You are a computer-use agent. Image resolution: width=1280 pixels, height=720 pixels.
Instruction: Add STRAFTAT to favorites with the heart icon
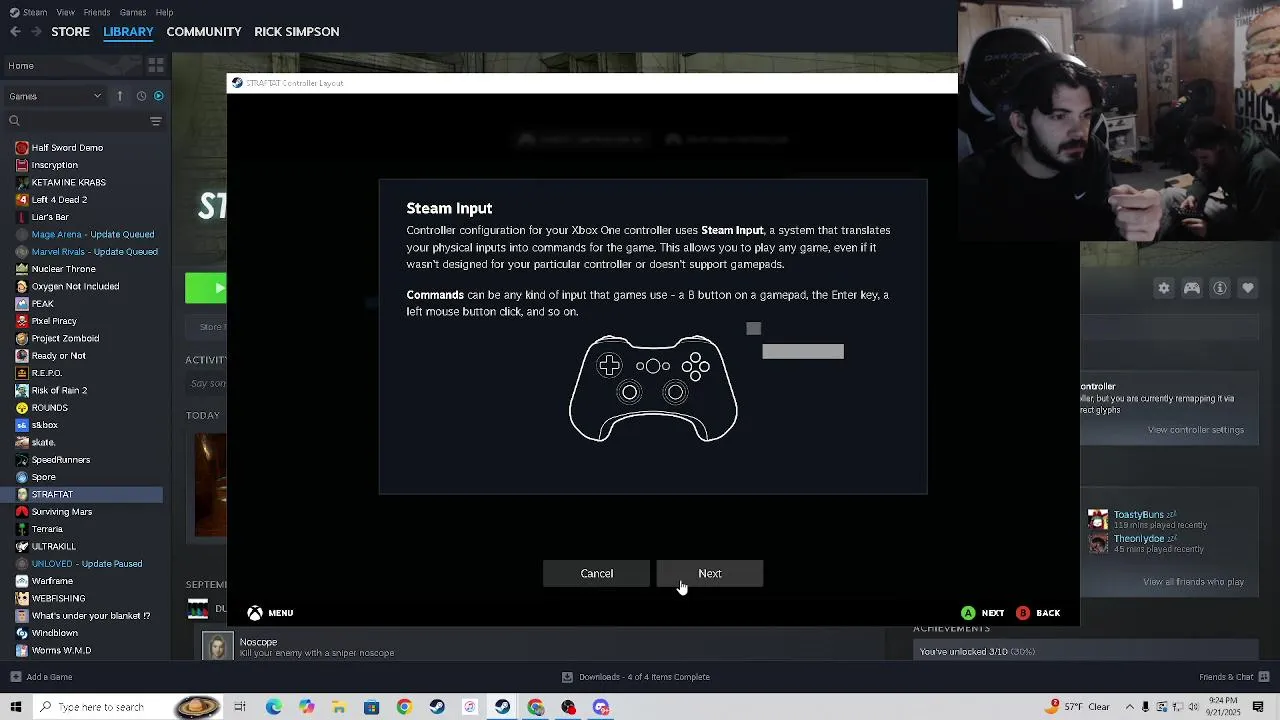(x=1248, y=288)
